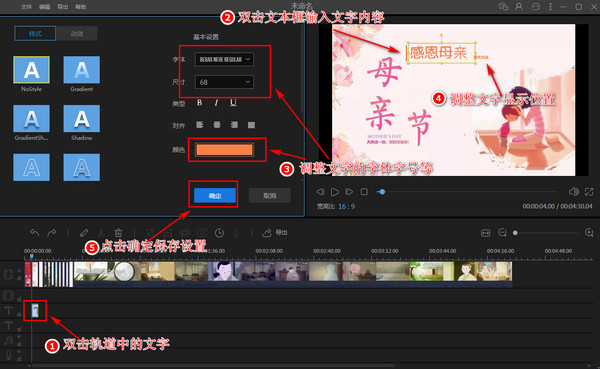Click the fit timeline to window icon
Screen dimensions: 600x369
(x=485, y=233)
